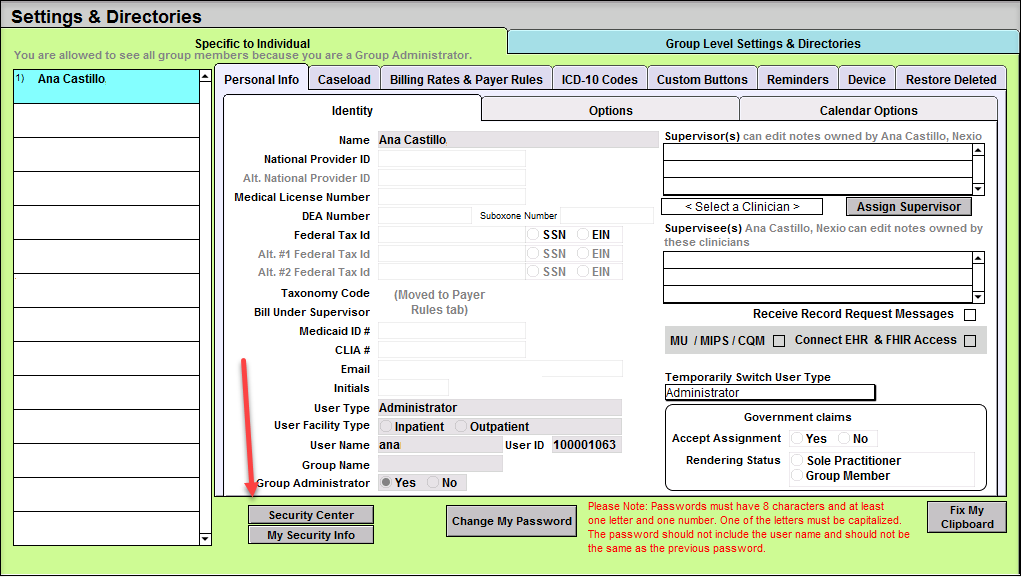Click the Assign Supervisor button
Image resolution: width=1021 pixels, height=577 pixels.
pos(908,207)
